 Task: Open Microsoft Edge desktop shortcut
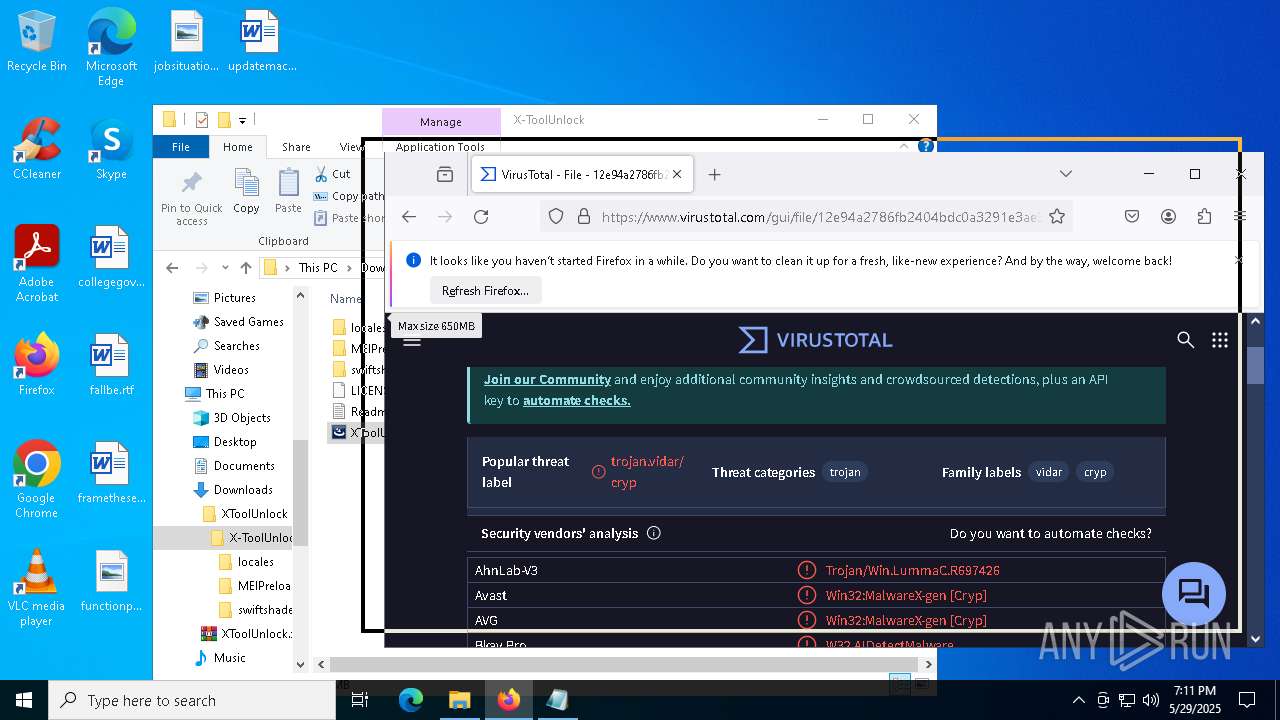[111, 48]
